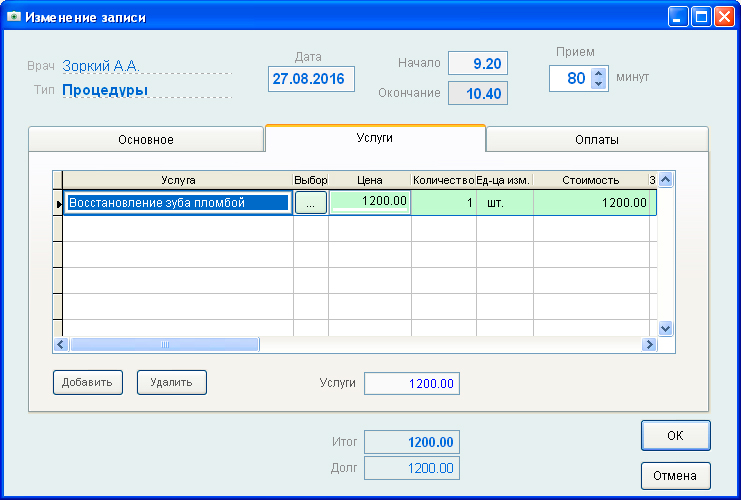Screen dimensions: 741x500
Task: Decrease appointment minutes with down arrow
Action: pos(599,84)
